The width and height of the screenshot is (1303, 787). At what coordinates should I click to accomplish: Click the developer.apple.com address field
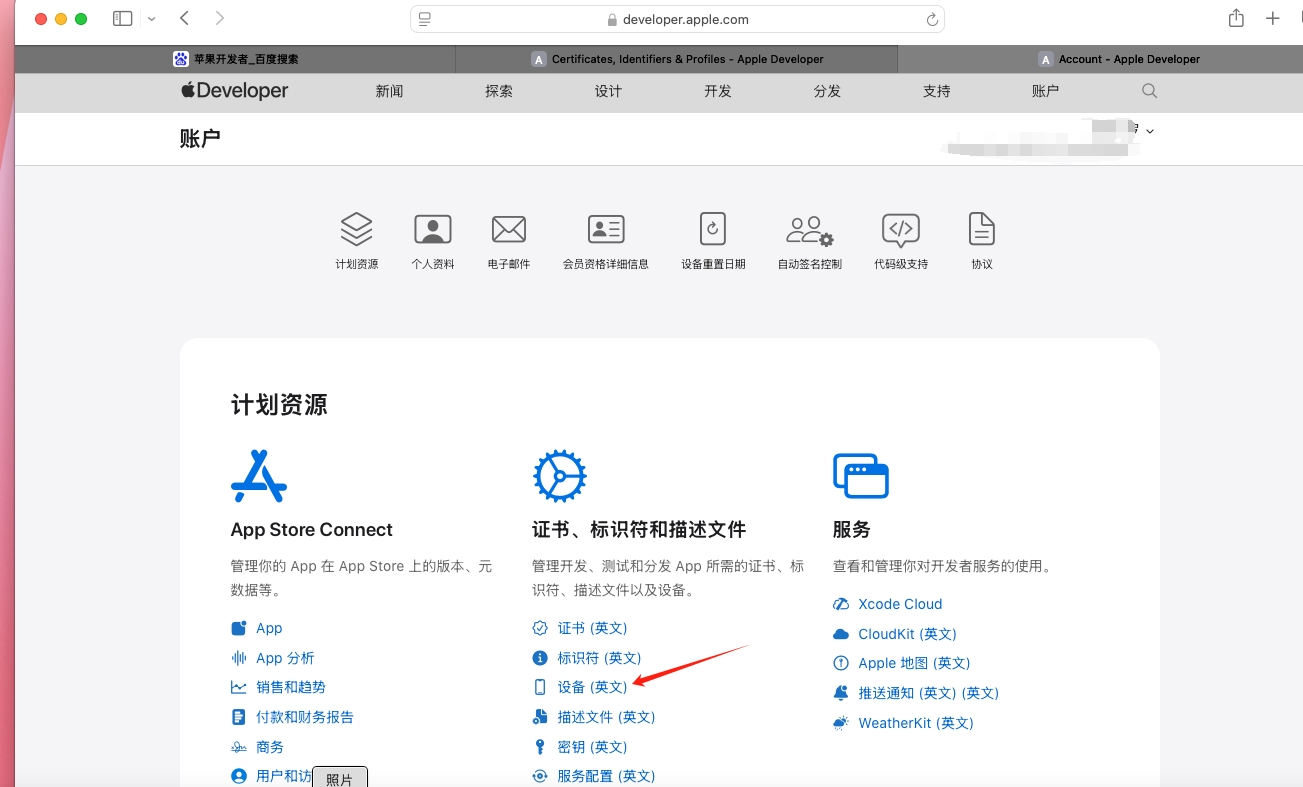point(677,19)
